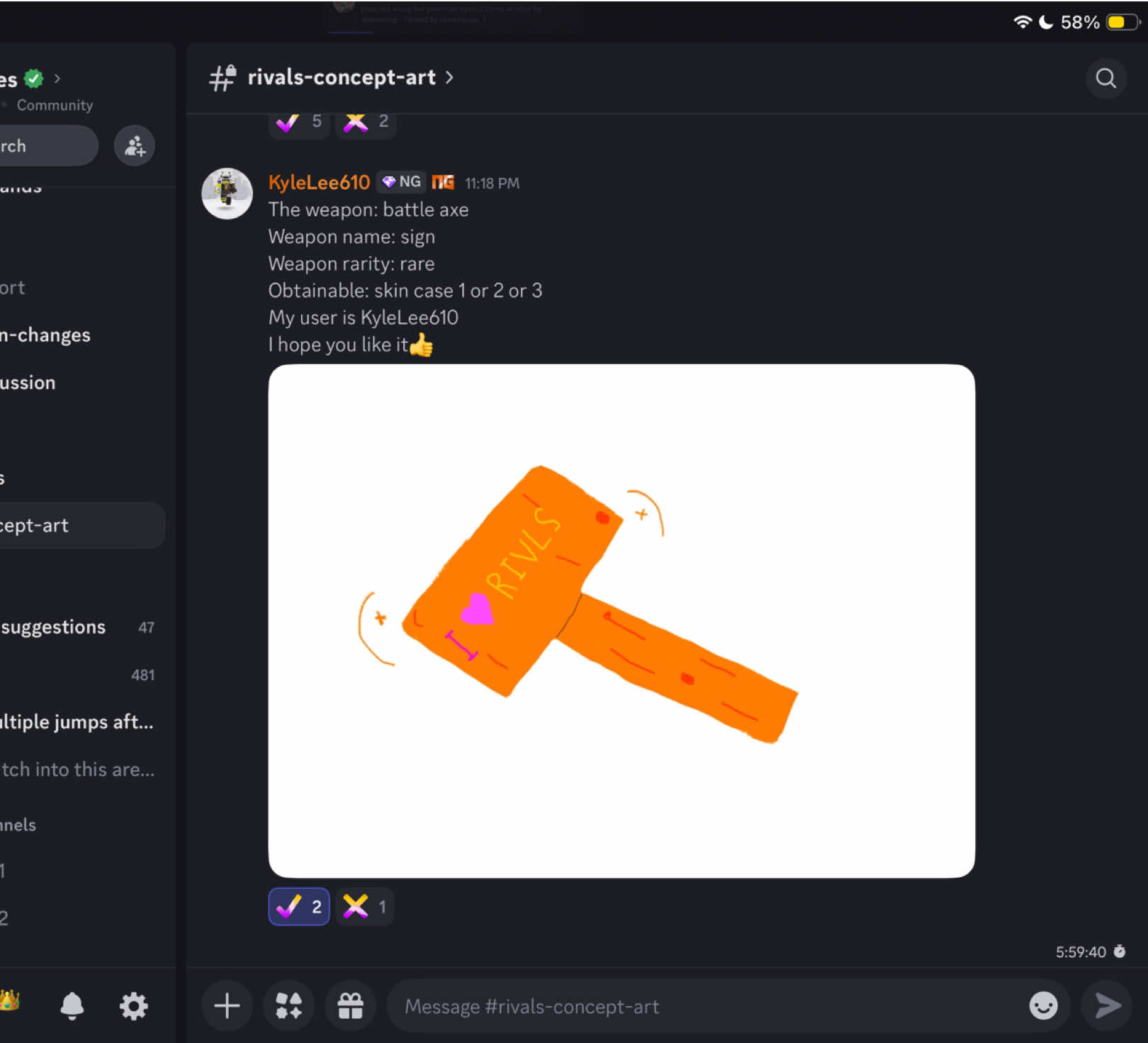The image size is (1148, 1043).
Task: Expand the server name chevron
Action: (x=57, y=79)
